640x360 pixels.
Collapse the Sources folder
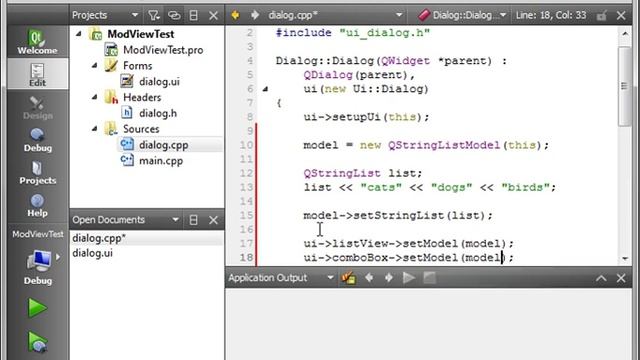click(95, 129)
